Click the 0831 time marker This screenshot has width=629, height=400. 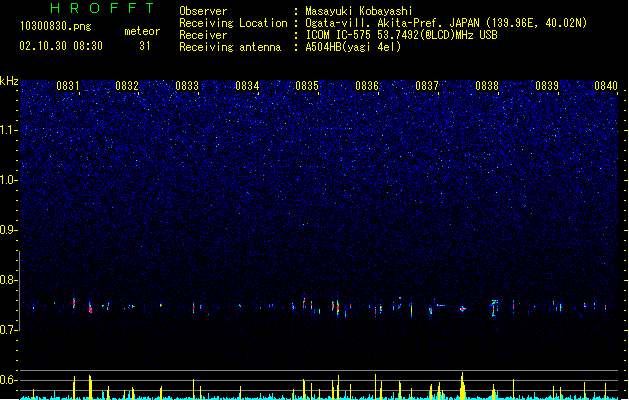(67, 86)
